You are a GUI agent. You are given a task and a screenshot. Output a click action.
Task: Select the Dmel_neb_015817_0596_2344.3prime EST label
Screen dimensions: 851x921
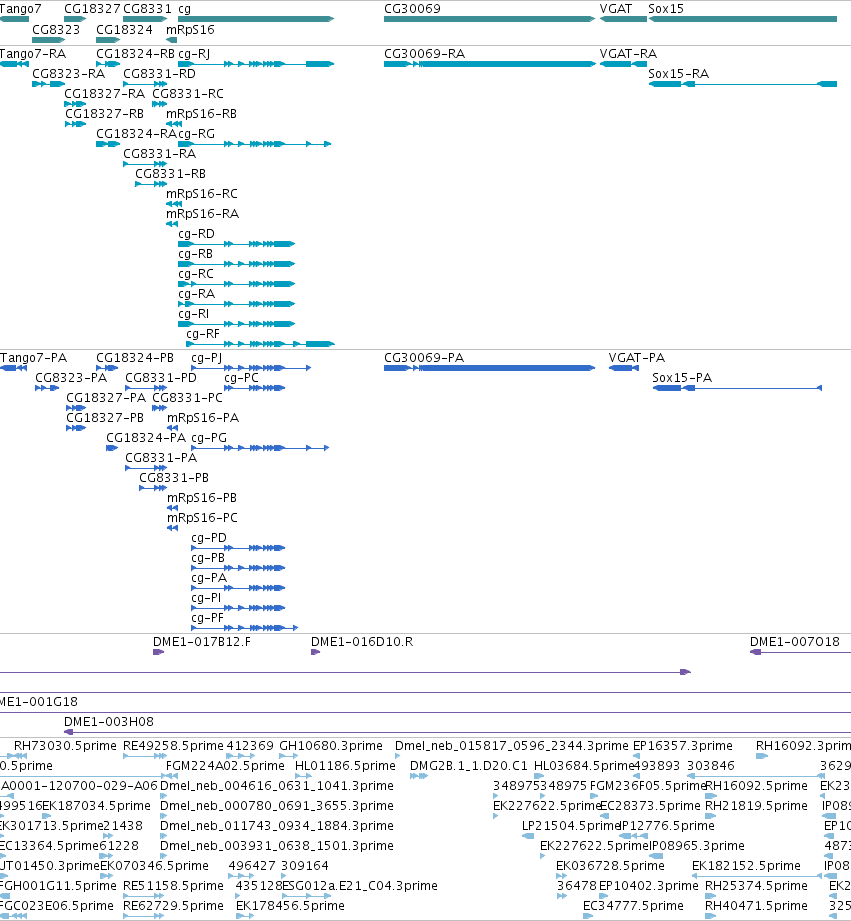[512, 746]
